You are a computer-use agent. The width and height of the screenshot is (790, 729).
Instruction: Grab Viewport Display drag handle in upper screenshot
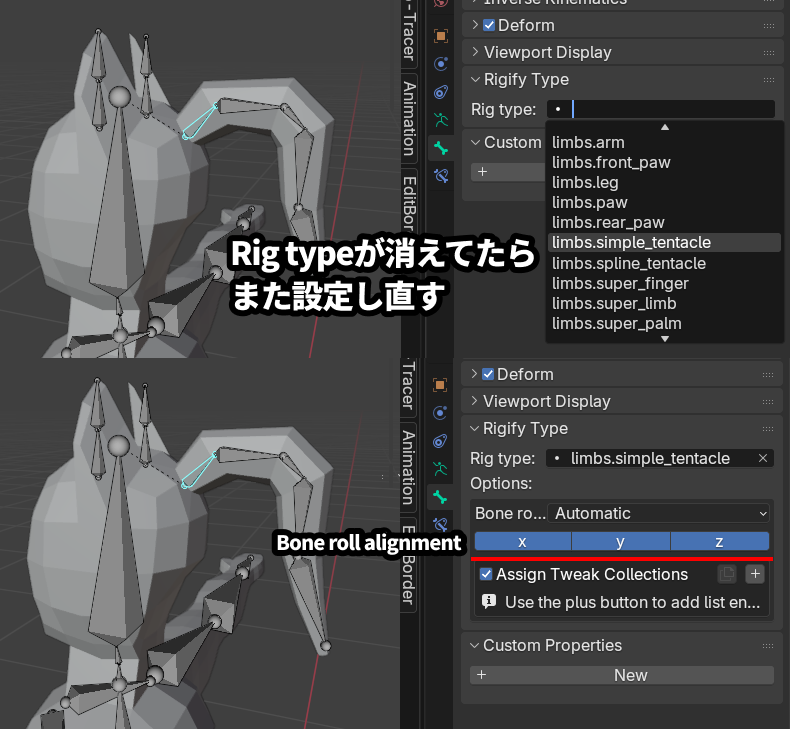pos(768,52)
